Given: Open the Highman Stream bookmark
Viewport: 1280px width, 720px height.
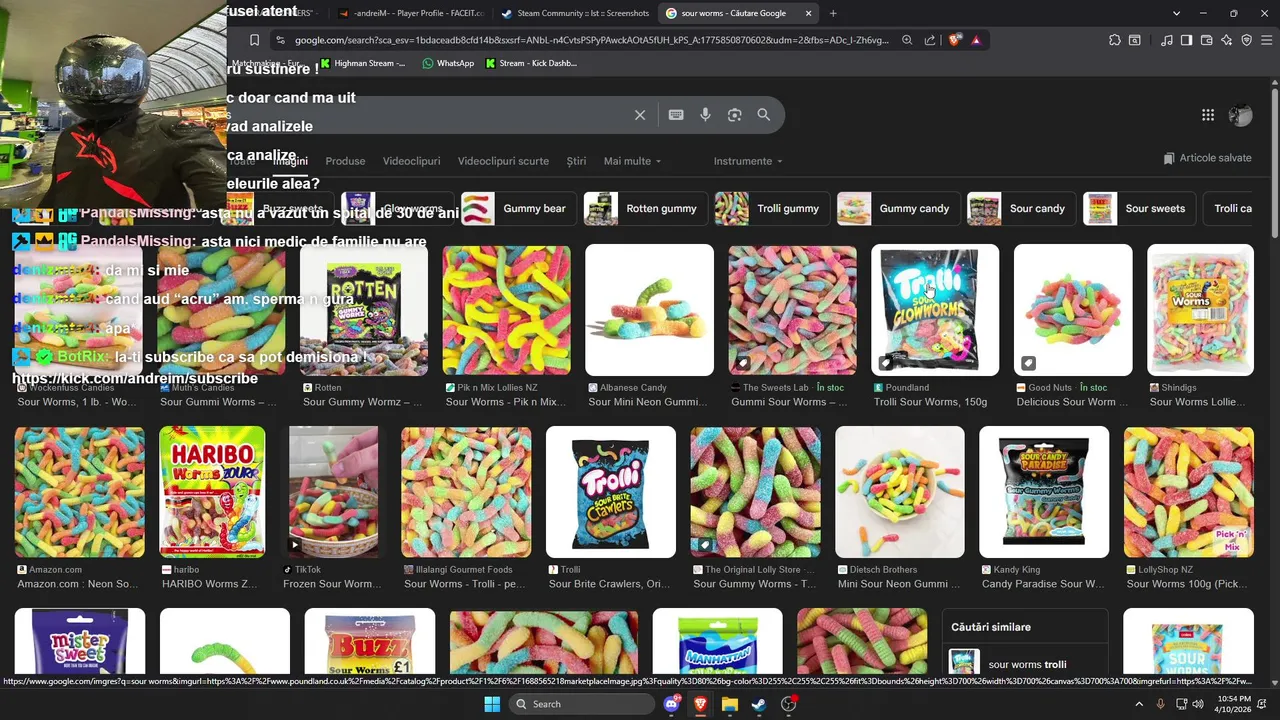Looking at the screenshot, I should point(362,63).
